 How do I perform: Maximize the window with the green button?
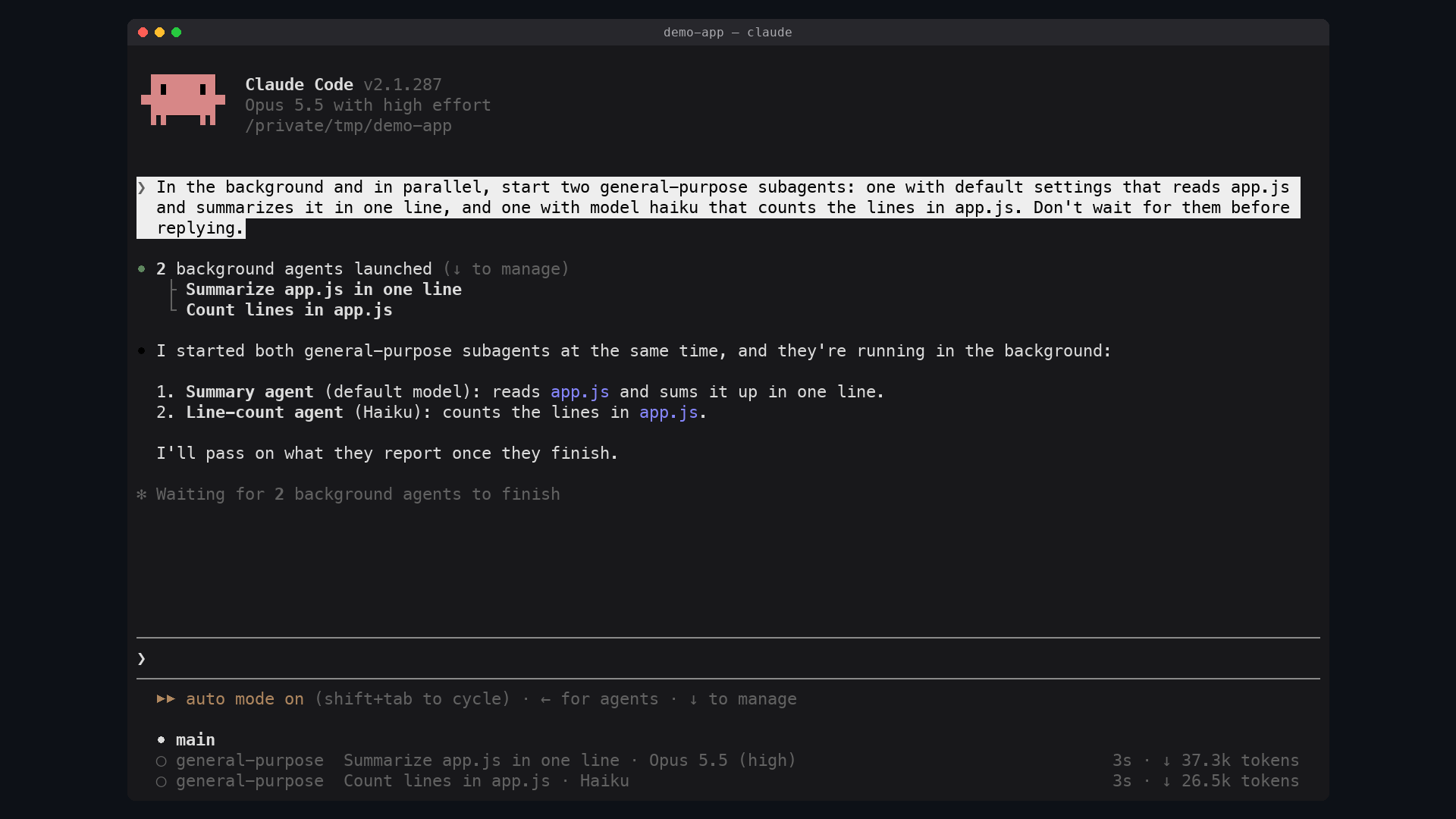(x=176, y=33)
